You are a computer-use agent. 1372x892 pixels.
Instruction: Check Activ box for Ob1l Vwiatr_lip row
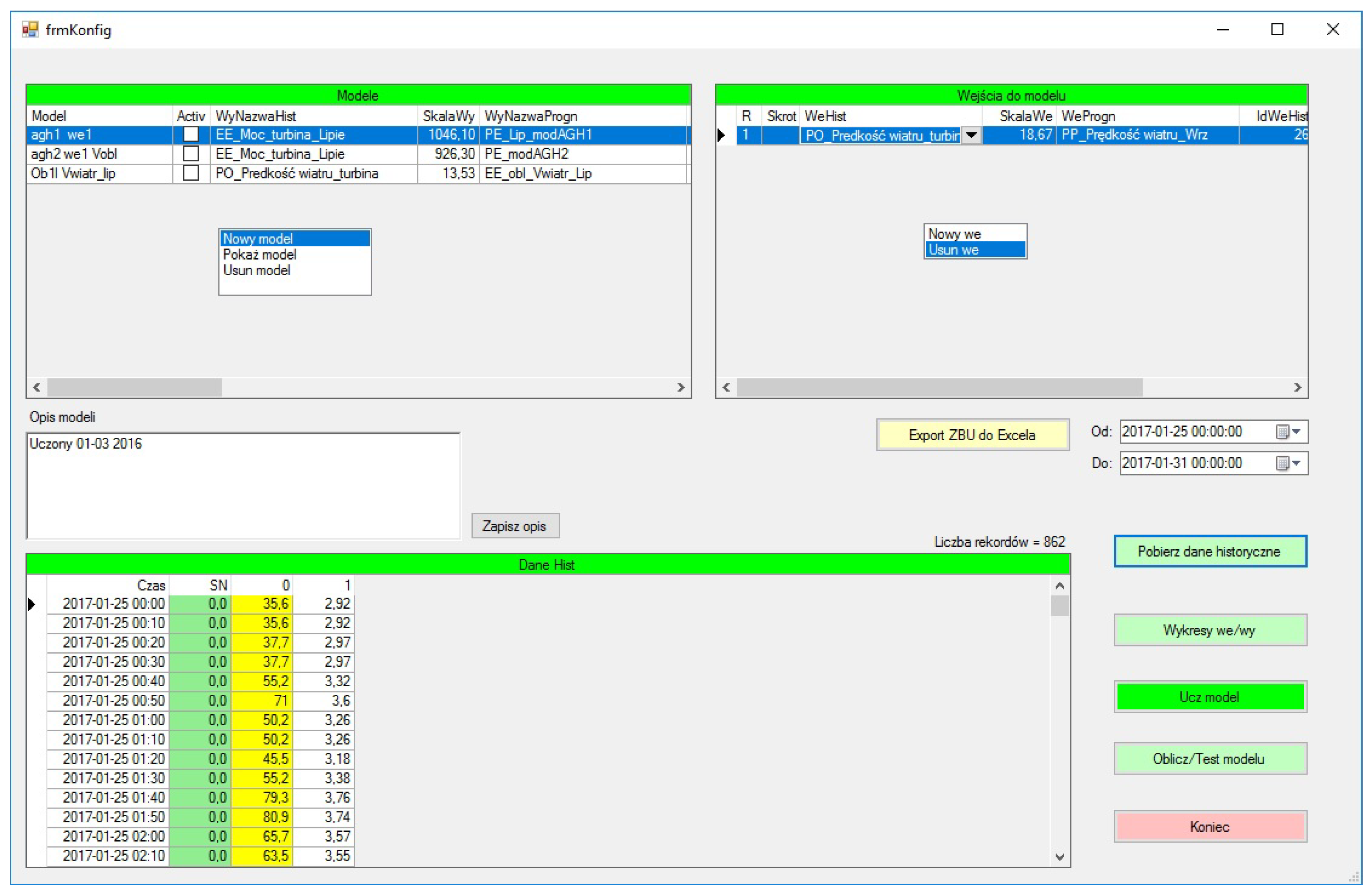coord(191,173)
